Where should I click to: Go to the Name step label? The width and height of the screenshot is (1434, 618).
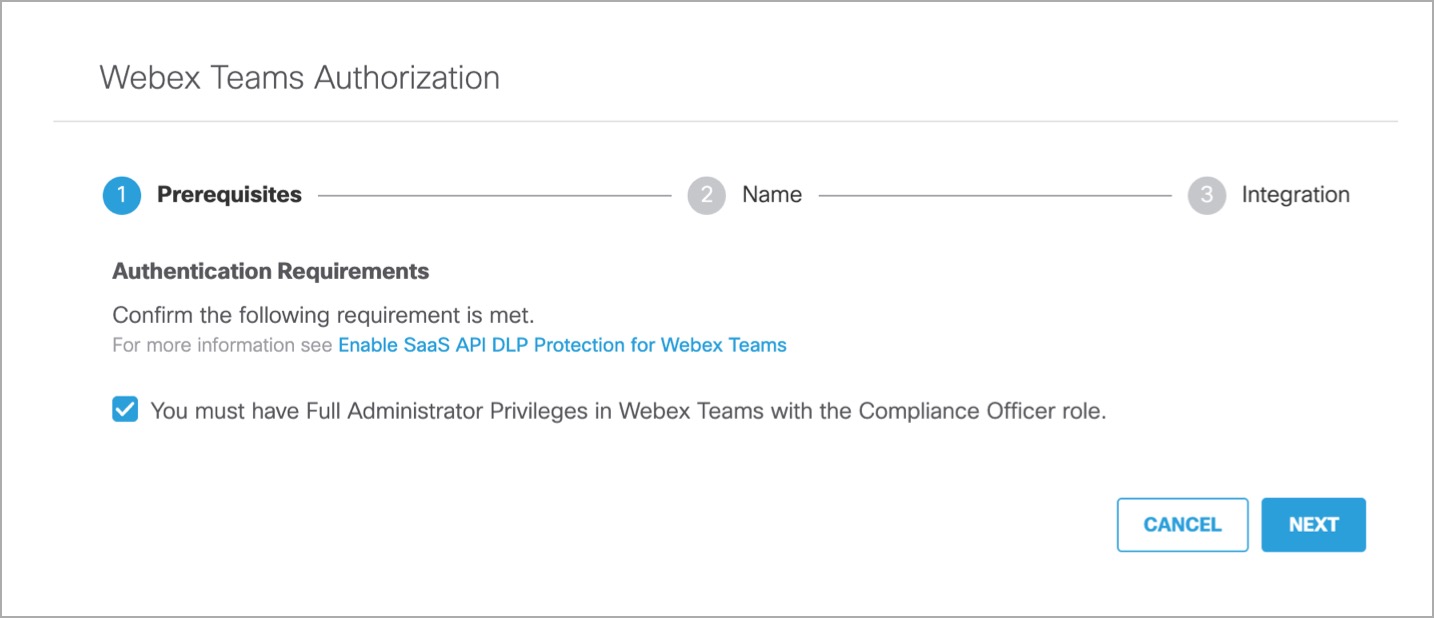pos(771,195)
